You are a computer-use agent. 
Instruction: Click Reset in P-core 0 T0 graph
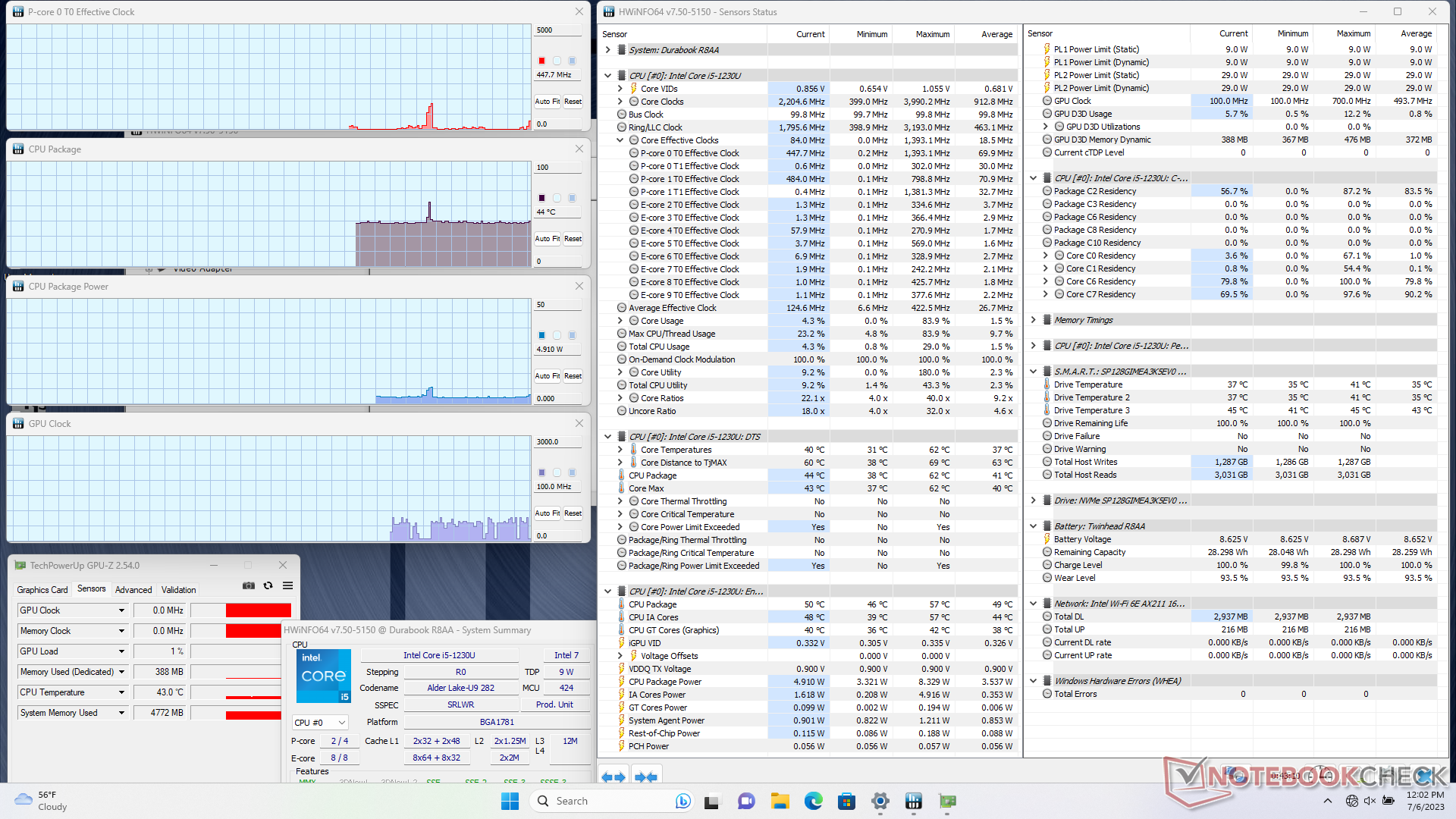coord(573,102)
